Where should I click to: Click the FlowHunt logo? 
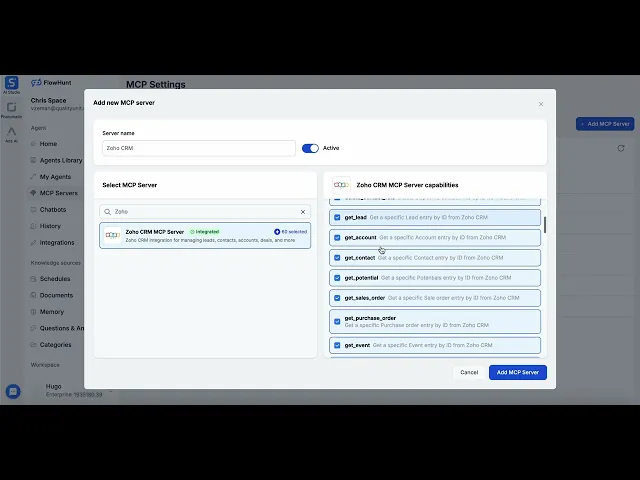[x=51, y=82]
